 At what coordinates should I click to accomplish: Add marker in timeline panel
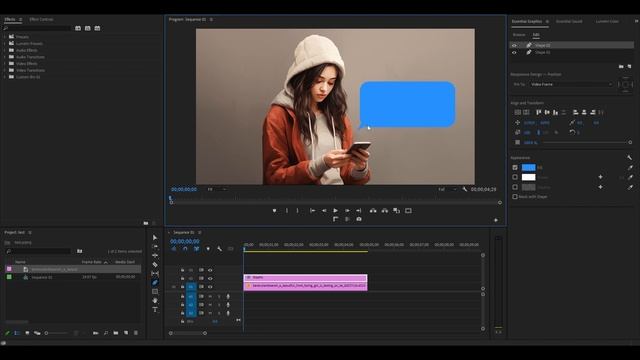[208, 249]
